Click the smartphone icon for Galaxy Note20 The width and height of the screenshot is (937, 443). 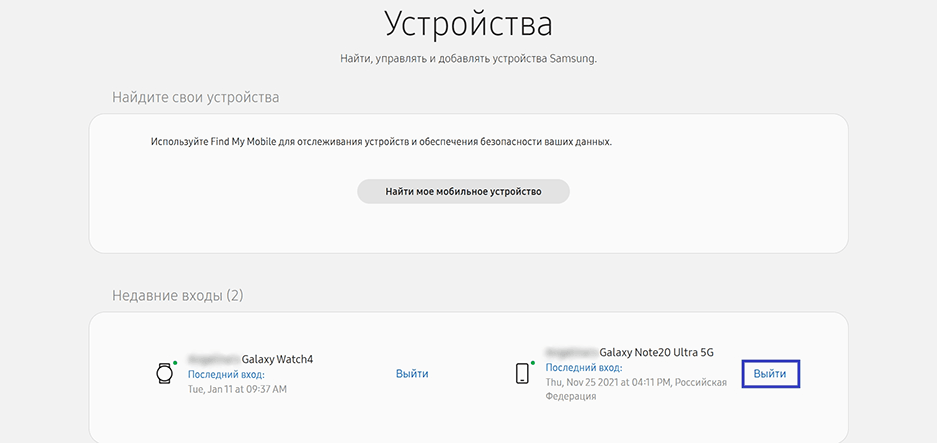click(521, 374)
